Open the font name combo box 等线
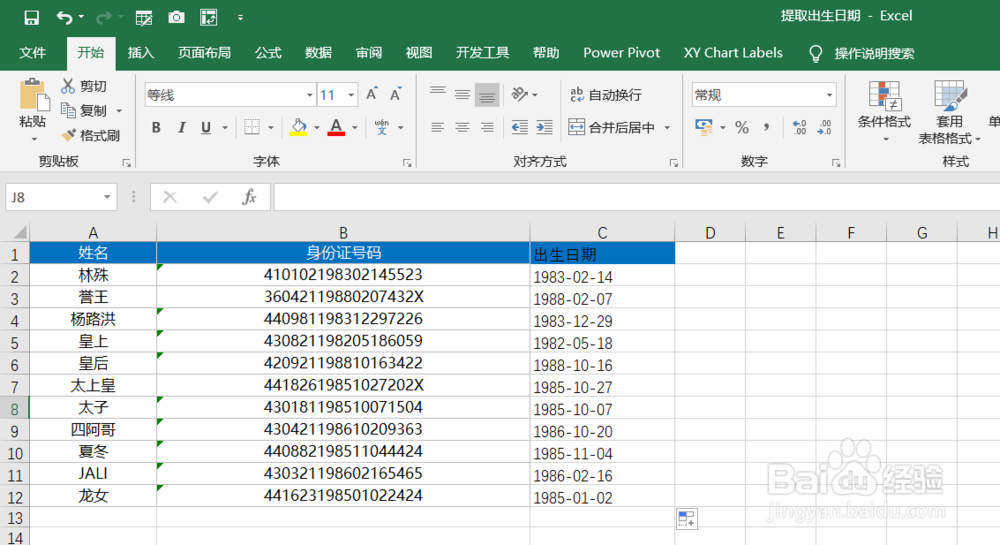Image resolution: width=1000 pixels, height=545 pixels. [x=230, y=95]
